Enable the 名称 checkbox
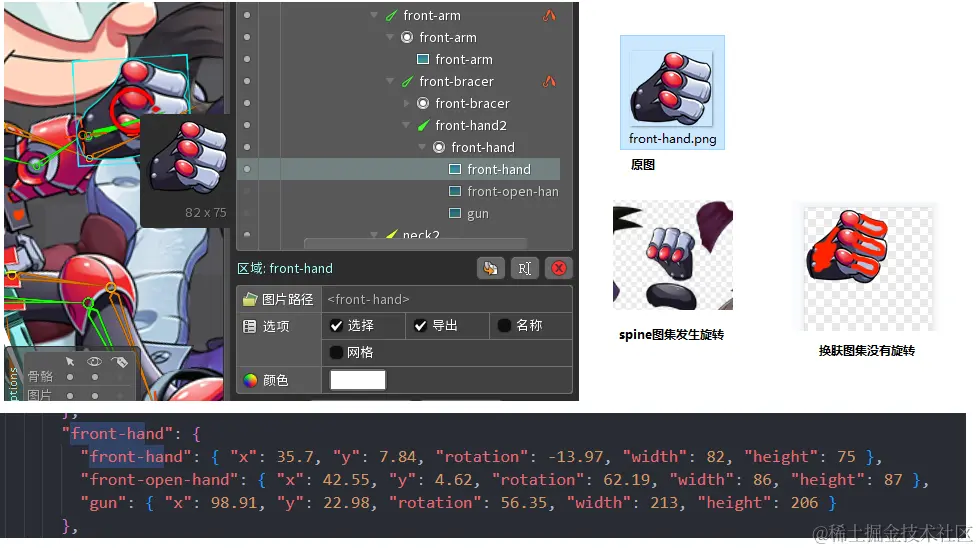Image resolution: width=980 pixels, height=551 pixels. [504, 325]
